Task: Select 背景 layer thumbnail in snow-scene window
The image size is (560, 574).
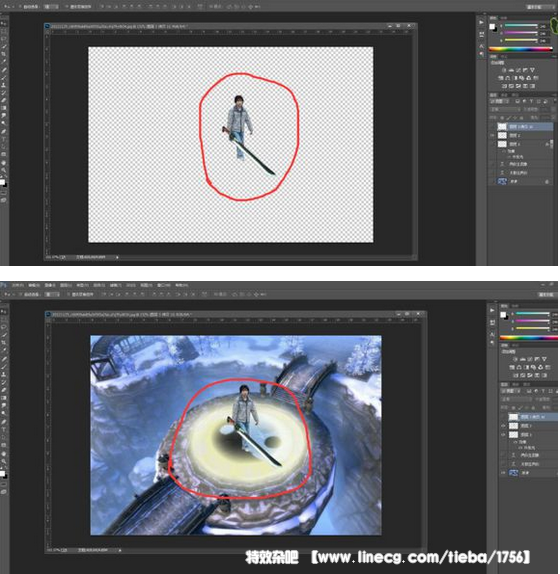Action: 514,473
